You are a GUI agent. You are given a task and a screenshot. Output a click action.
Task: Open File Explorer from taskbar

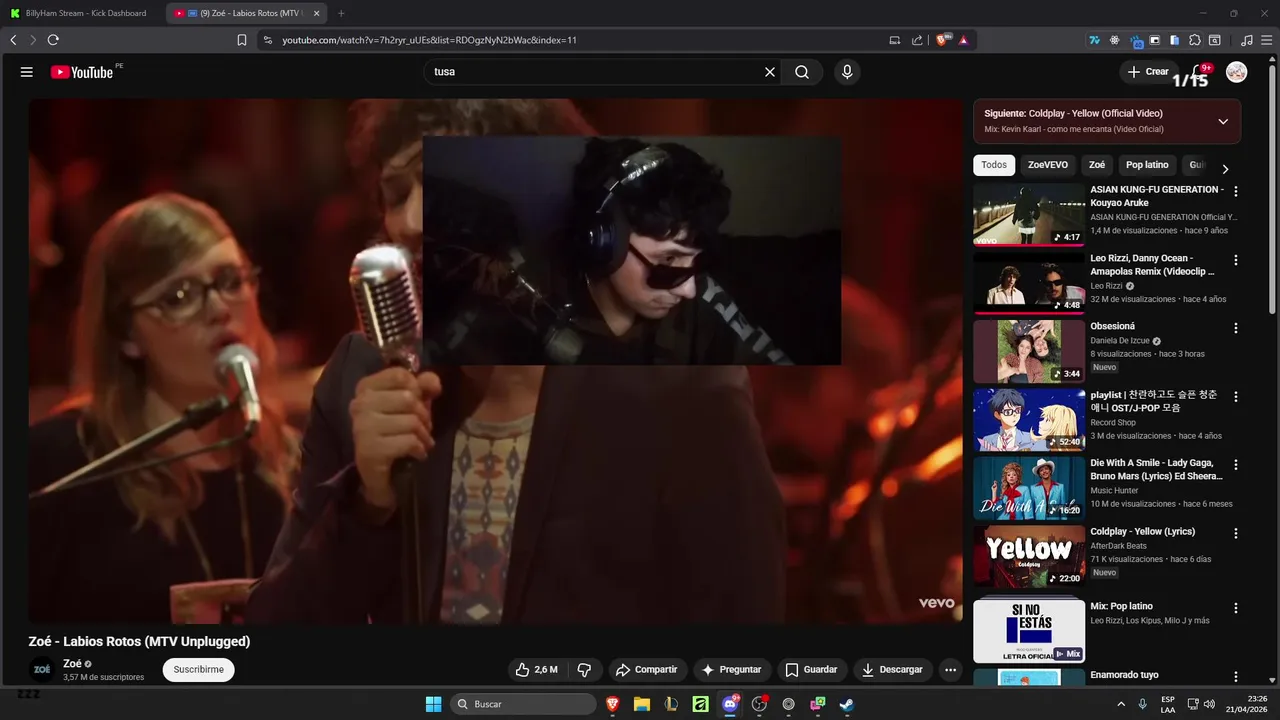coord(642,704)
